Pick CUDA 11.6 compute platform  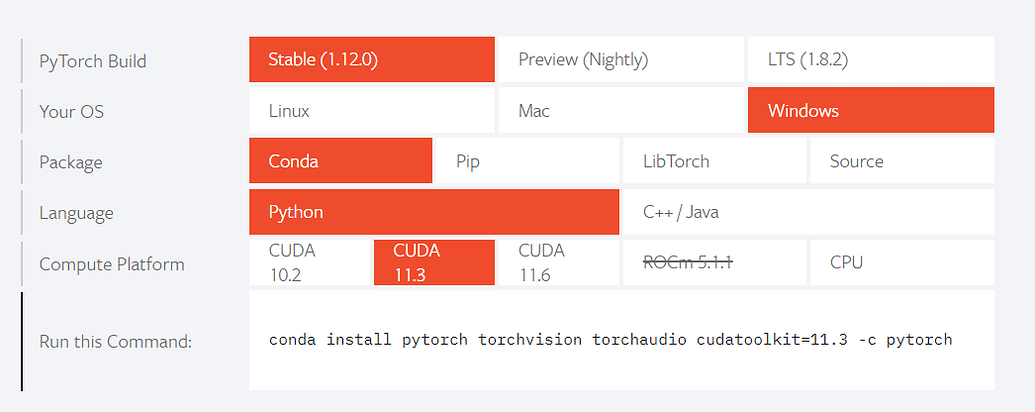coord(558,263)
